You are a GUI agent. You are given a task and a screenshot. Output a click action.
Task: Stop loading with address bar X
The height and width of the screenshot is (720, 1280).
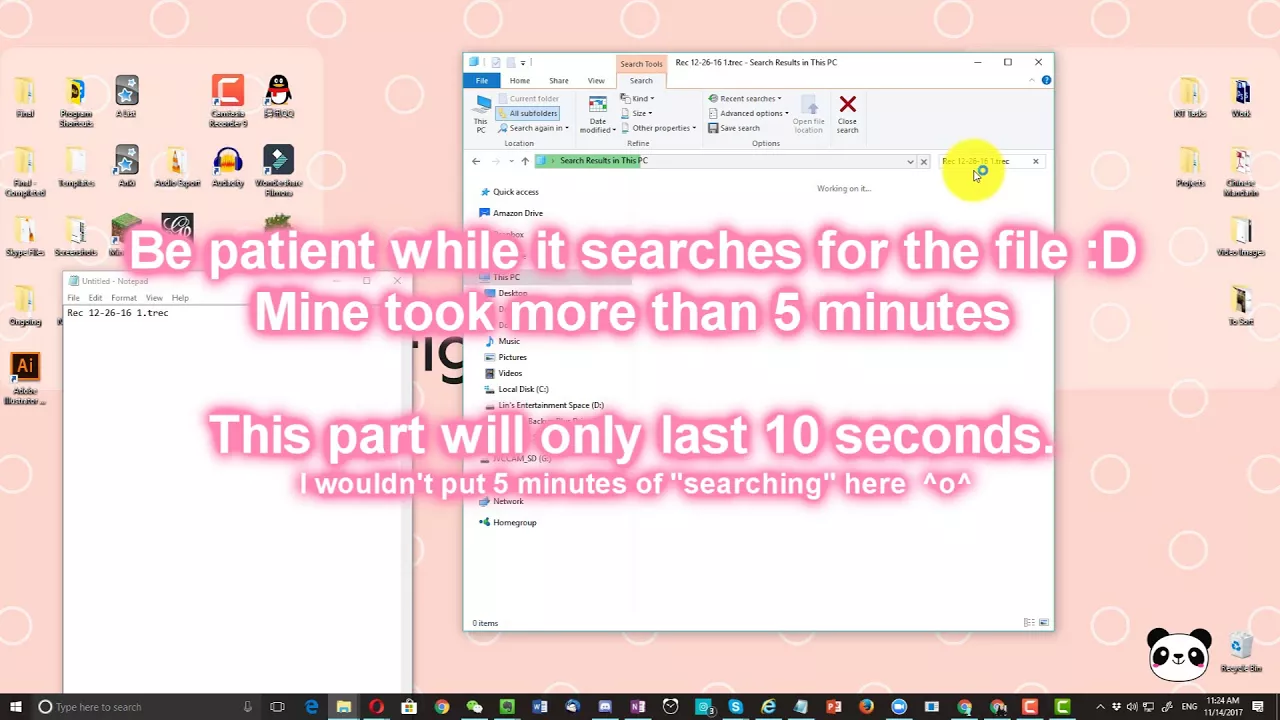click(924, 161)
